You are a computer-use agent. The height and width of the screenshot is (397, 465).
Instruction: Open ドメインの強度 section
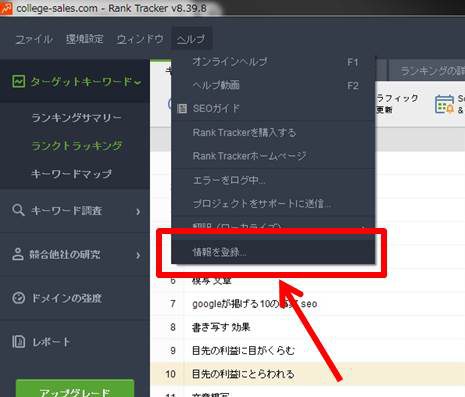click(75, 298)
